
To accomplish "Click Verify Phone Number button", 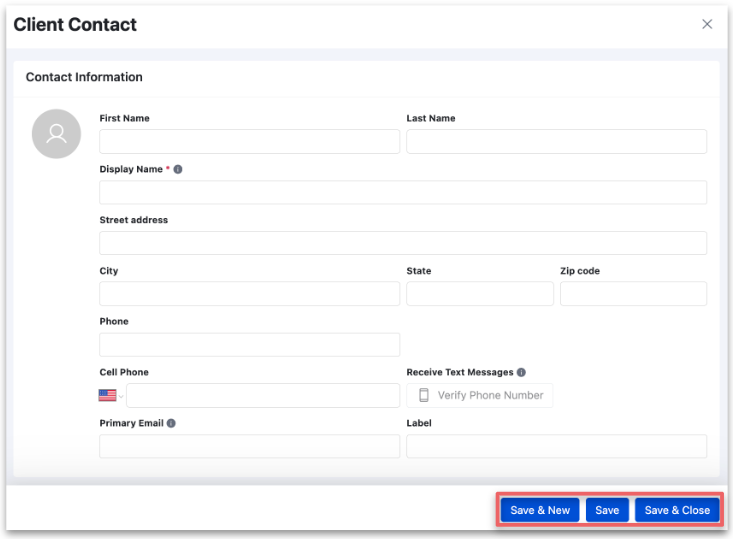I will pos(480,395).
